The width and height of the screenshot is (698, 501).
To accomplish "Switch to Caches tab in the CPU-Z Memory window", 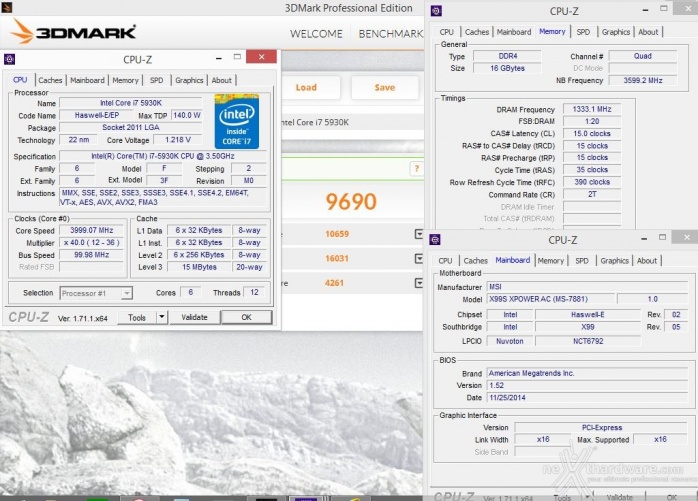I will coord(477,32).
